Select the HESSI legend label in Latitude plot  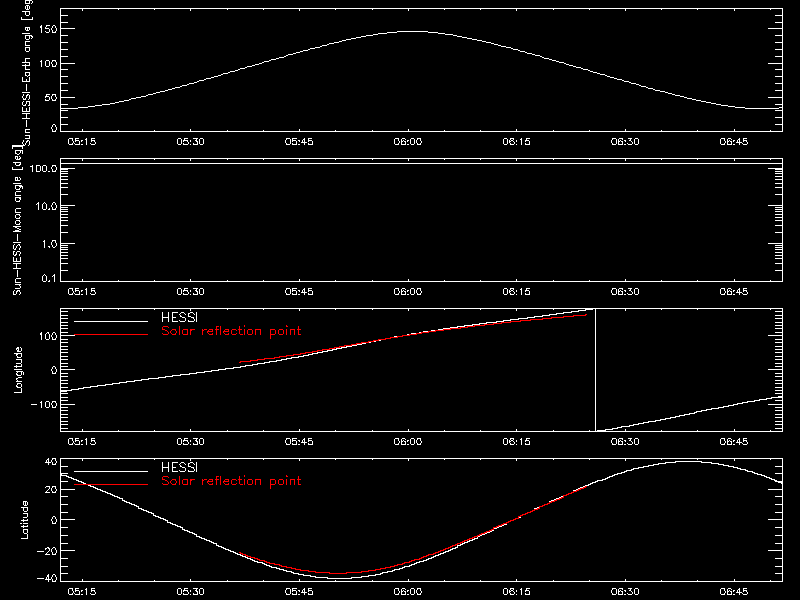(179, 467)
